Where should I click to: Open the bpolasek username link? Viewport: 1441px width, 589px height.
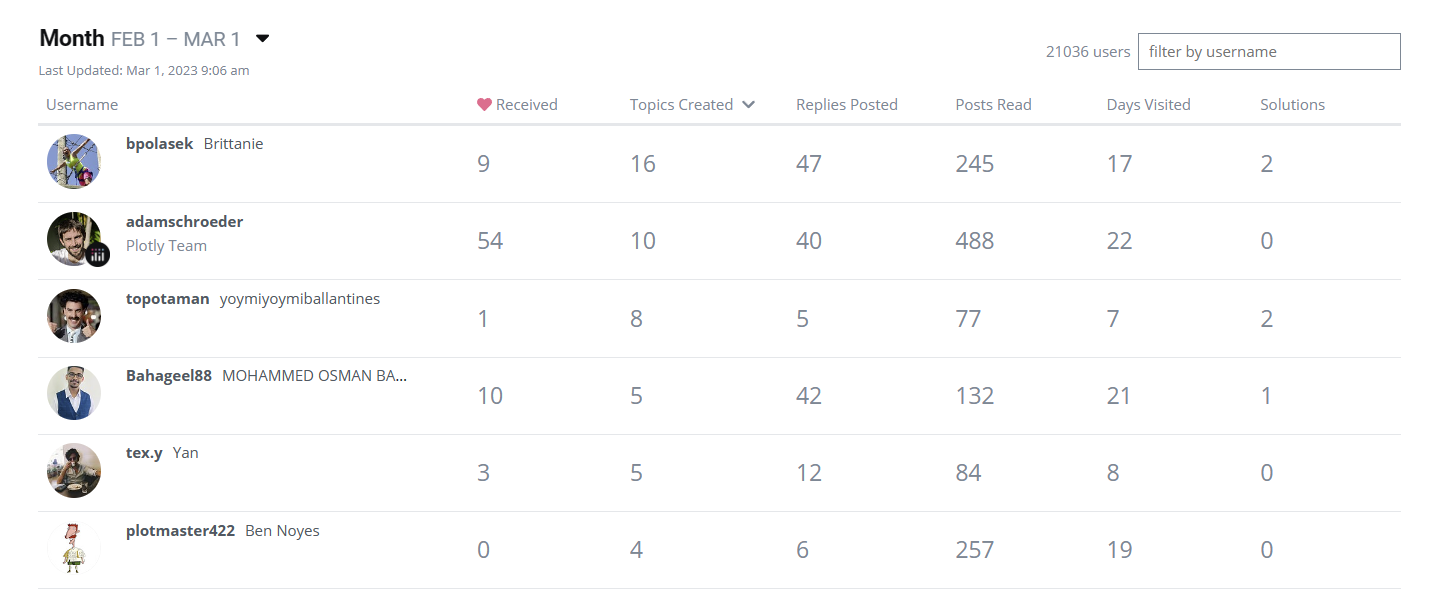pyautogui.click(x=160, y=144)
